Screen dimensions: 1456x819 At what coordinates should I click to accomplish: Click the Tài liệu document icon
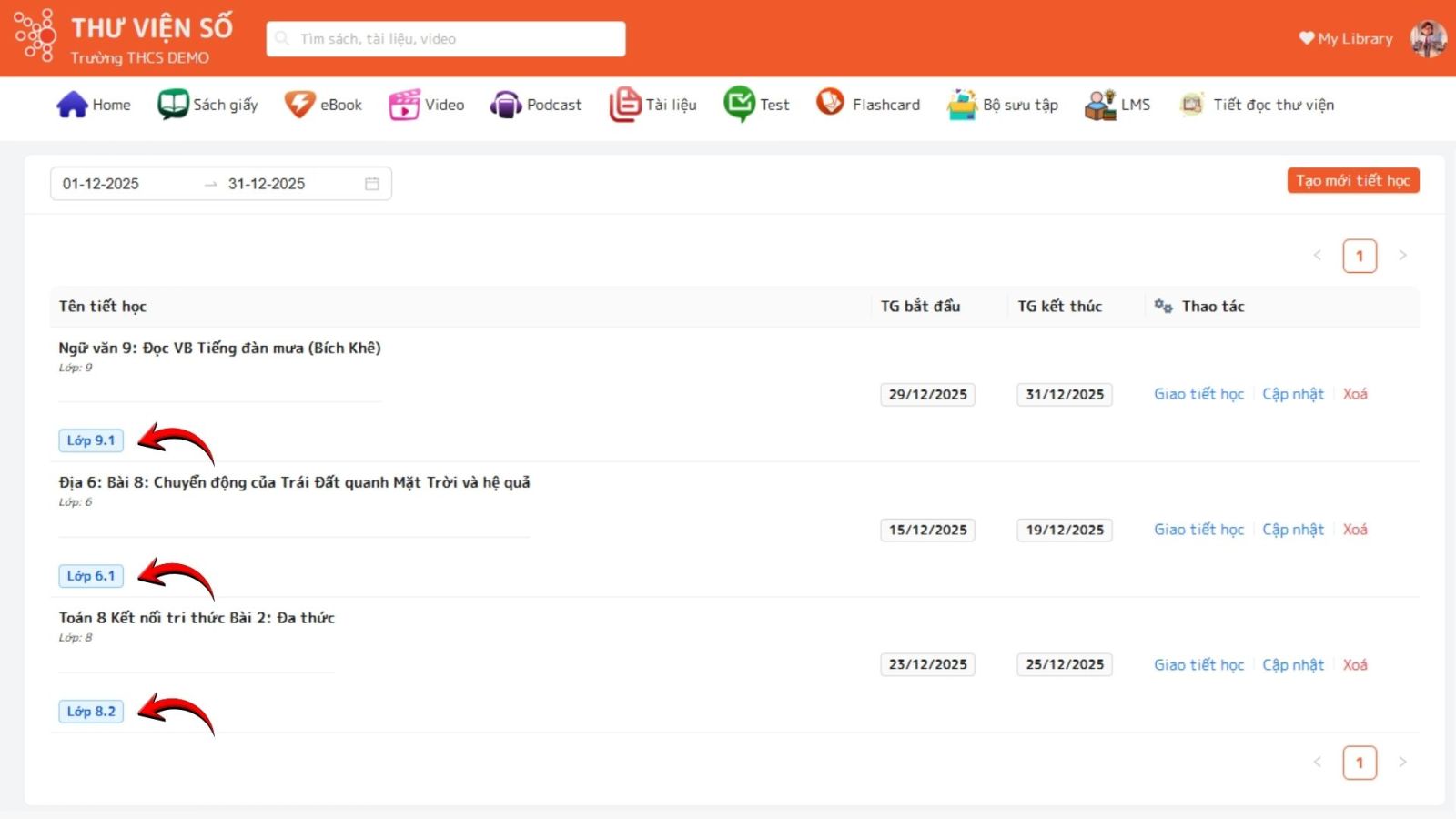pyautogui.click(x=624, y=105)
